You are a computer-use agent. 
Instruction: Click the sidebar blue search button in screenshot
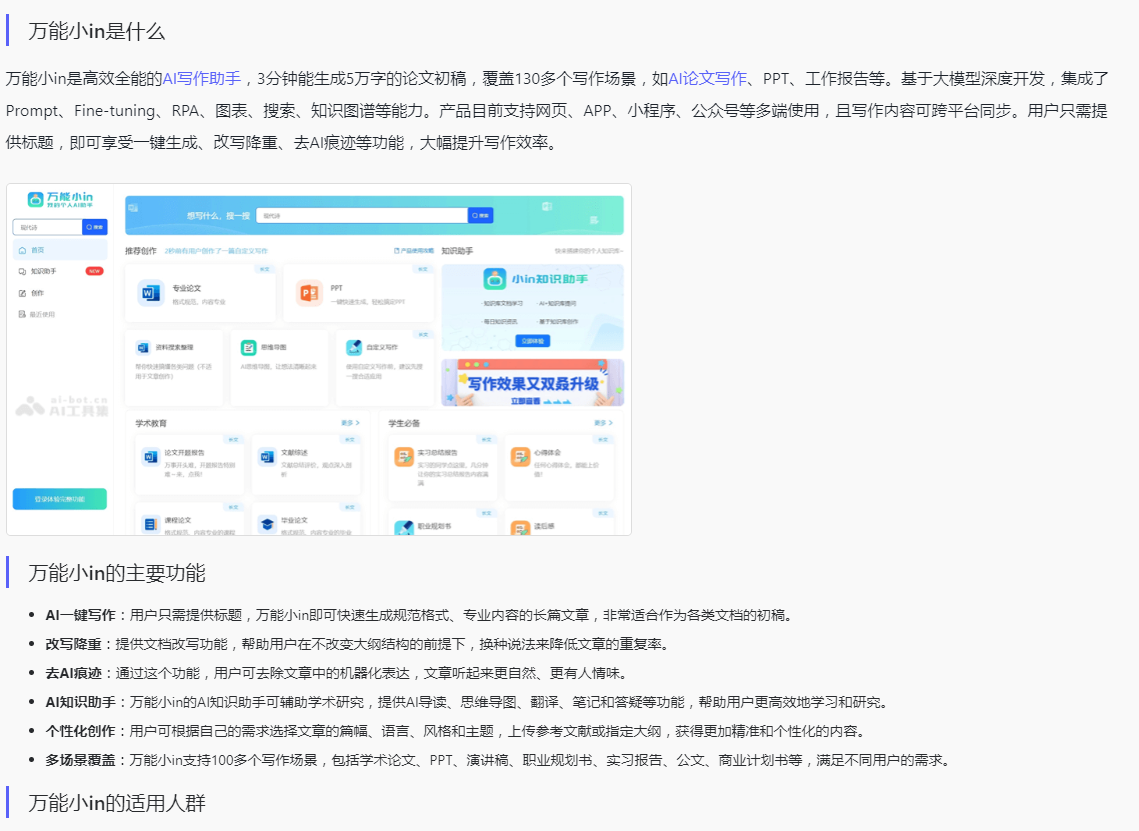tap(95, 227)
